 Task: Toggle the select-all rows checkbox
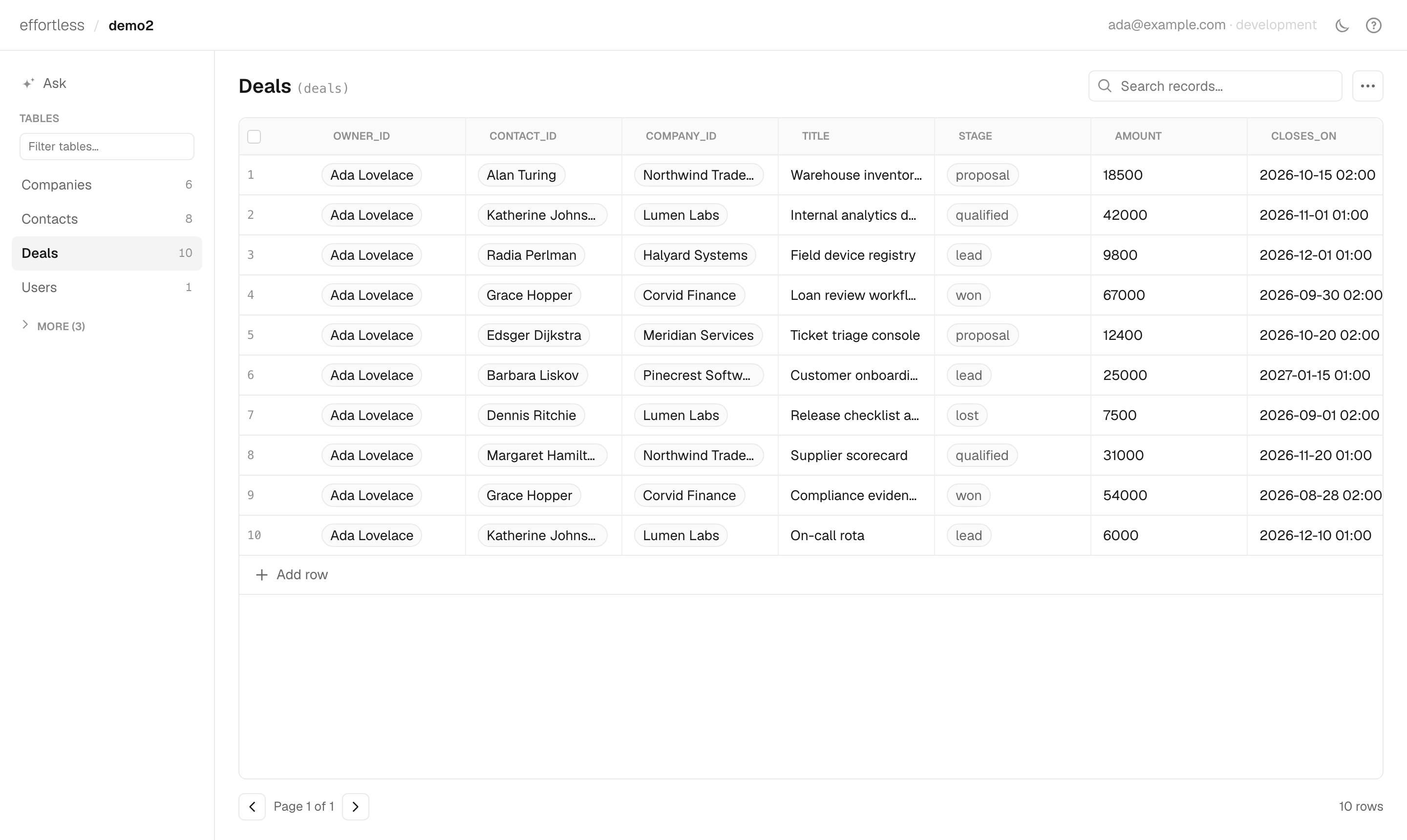(254, 136)
